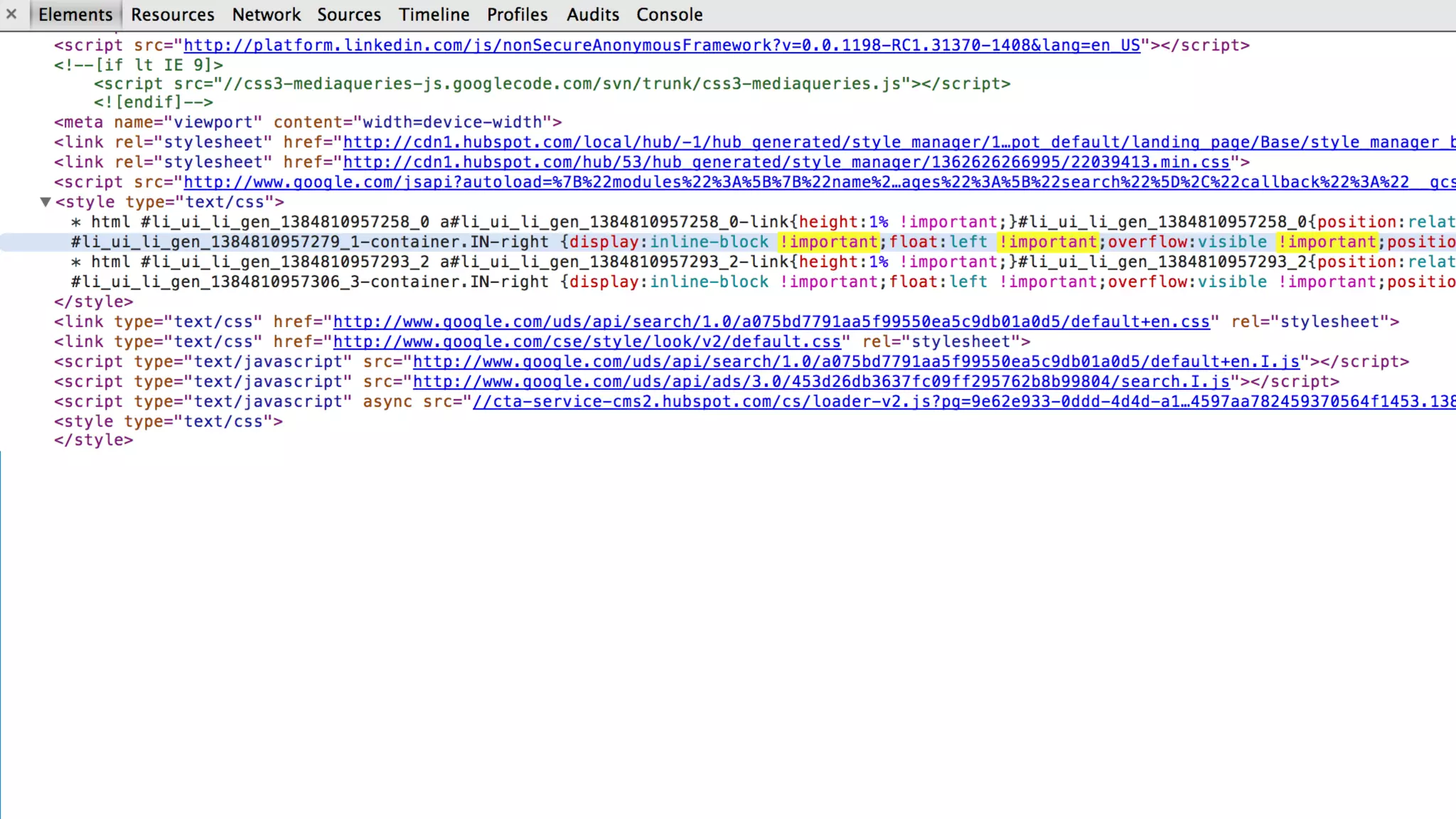The height and width of the screenshot is (819, 1456).
Task: Open the ads search.I.js script link
Action: pyautogui.click(x=821, y=382)
